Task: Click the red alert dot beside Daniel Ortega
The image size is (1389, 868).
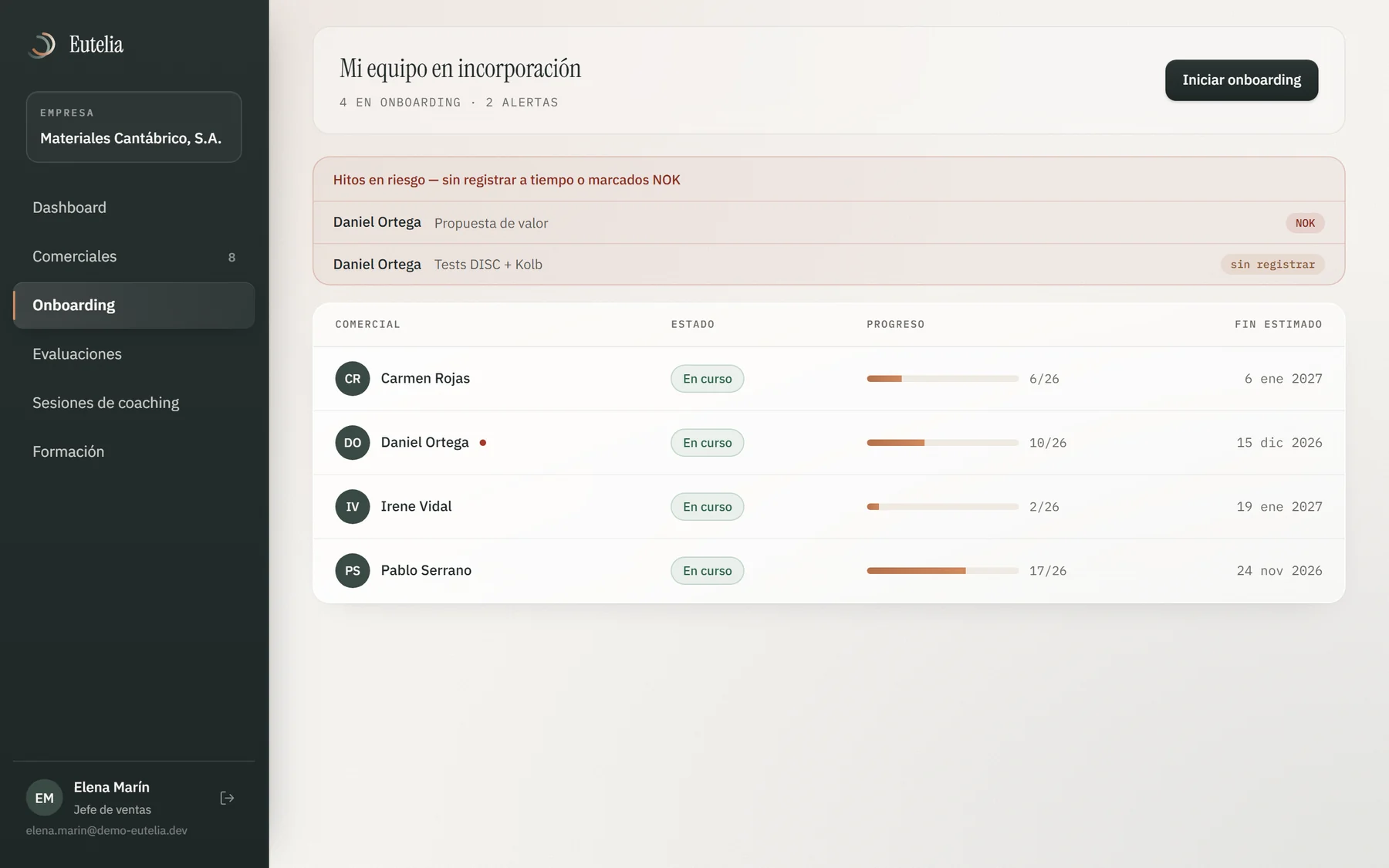Action: [x=483, y=443]
